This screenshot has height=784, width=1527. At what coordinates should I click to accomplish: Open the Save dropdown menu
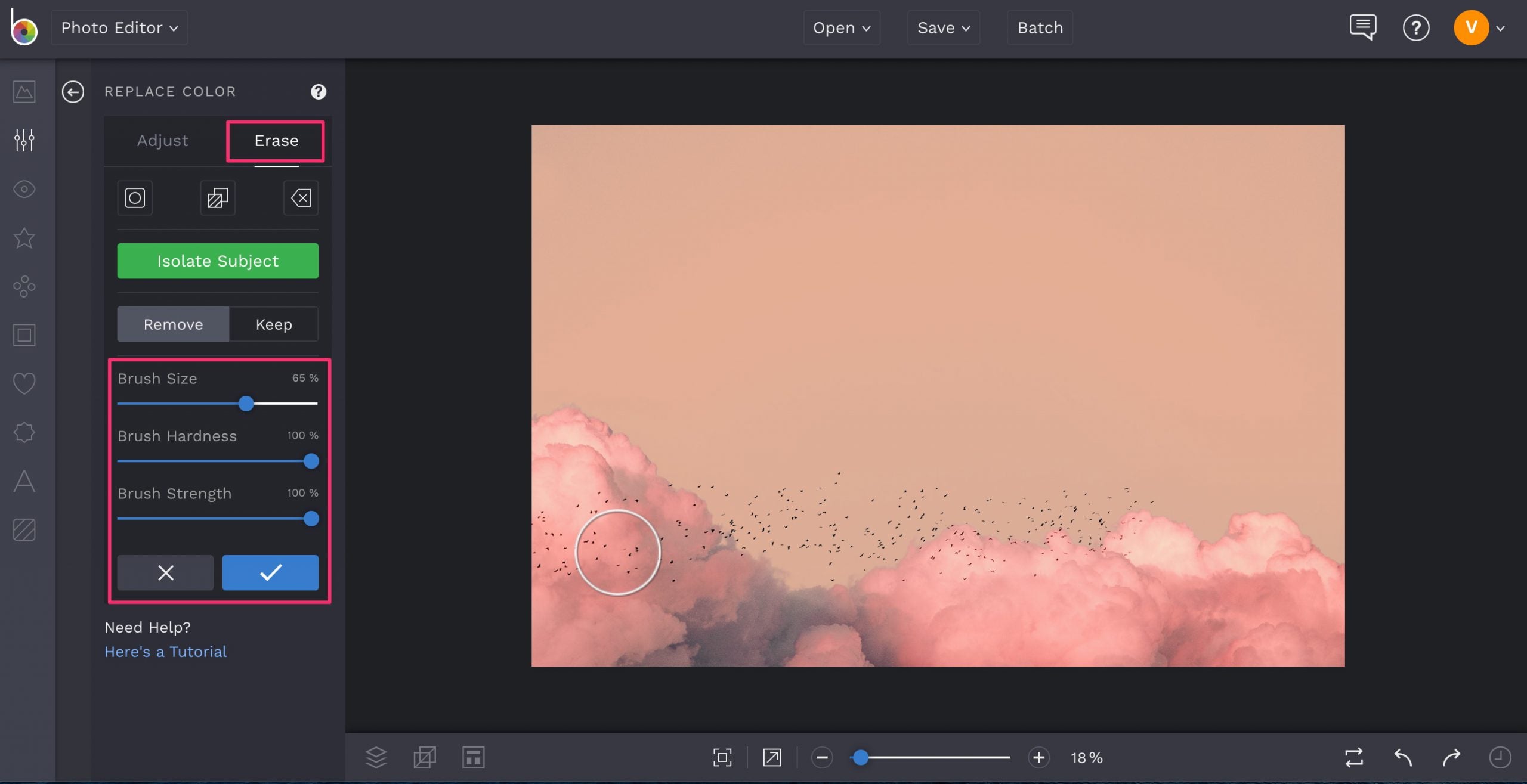(943, 27)
